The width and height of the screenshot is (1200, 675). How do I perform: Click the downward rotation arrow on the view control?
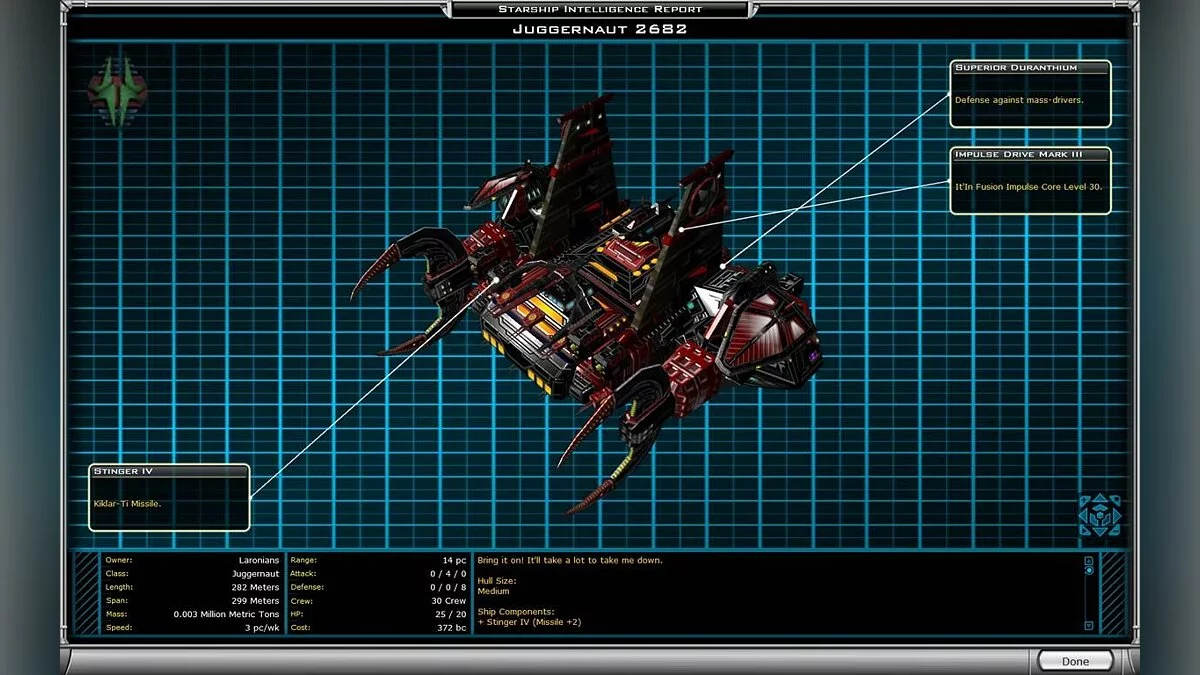click(1100, 531)
